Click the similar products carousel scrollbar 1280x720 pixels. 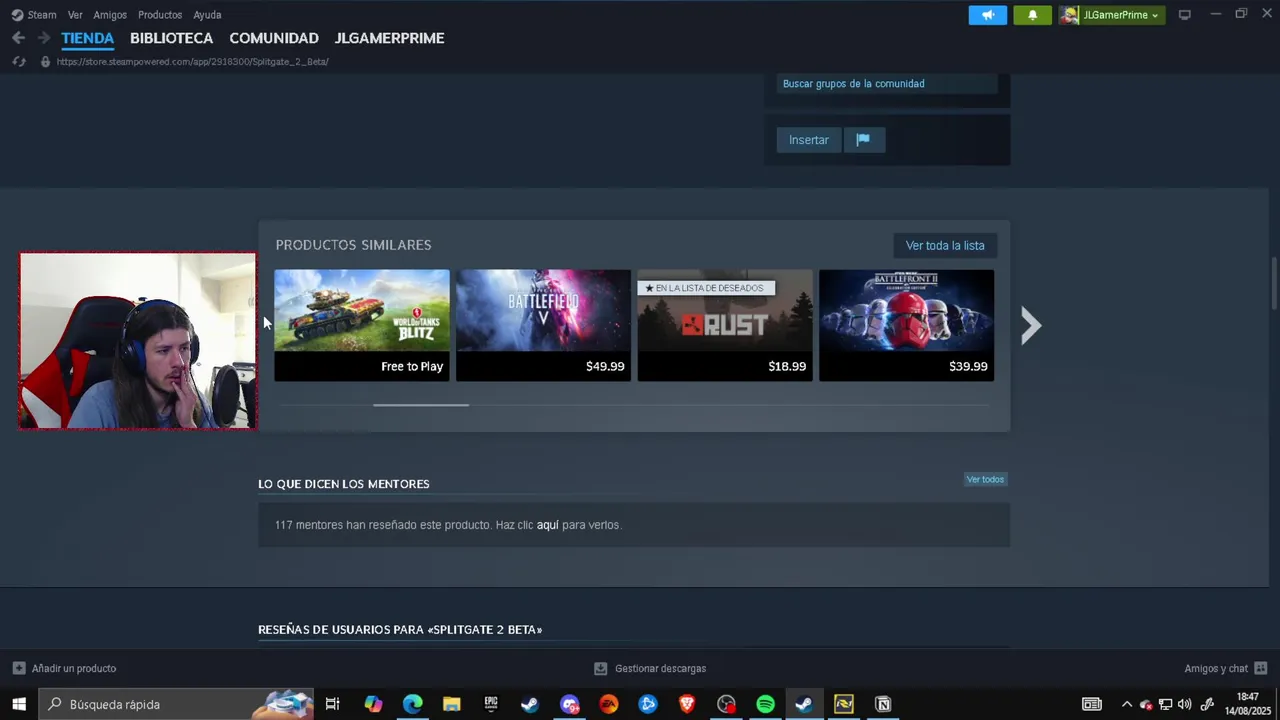pos(421,405)
